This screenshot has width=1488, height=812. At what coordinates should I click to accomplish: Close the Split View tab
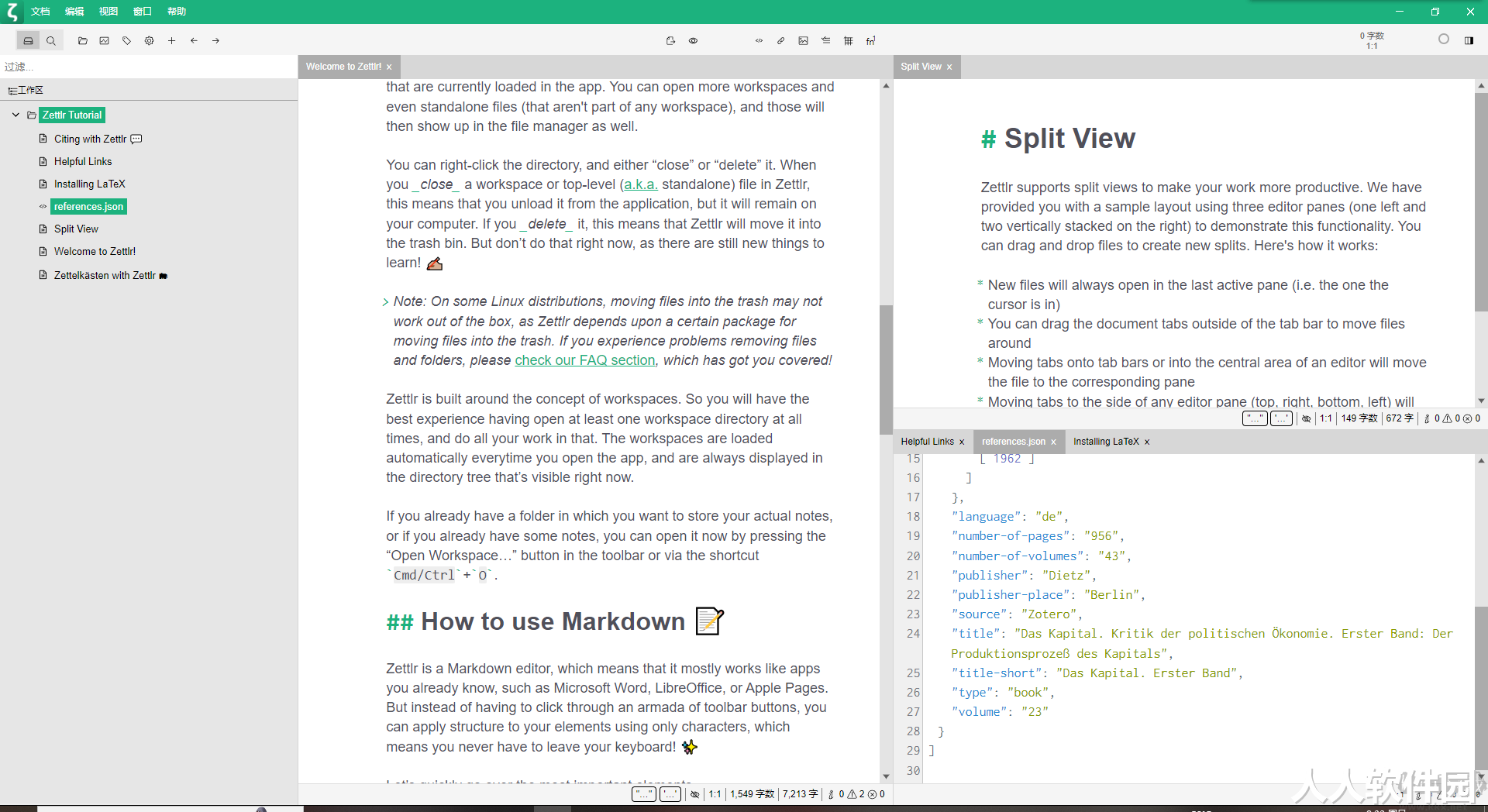[949, 67]
